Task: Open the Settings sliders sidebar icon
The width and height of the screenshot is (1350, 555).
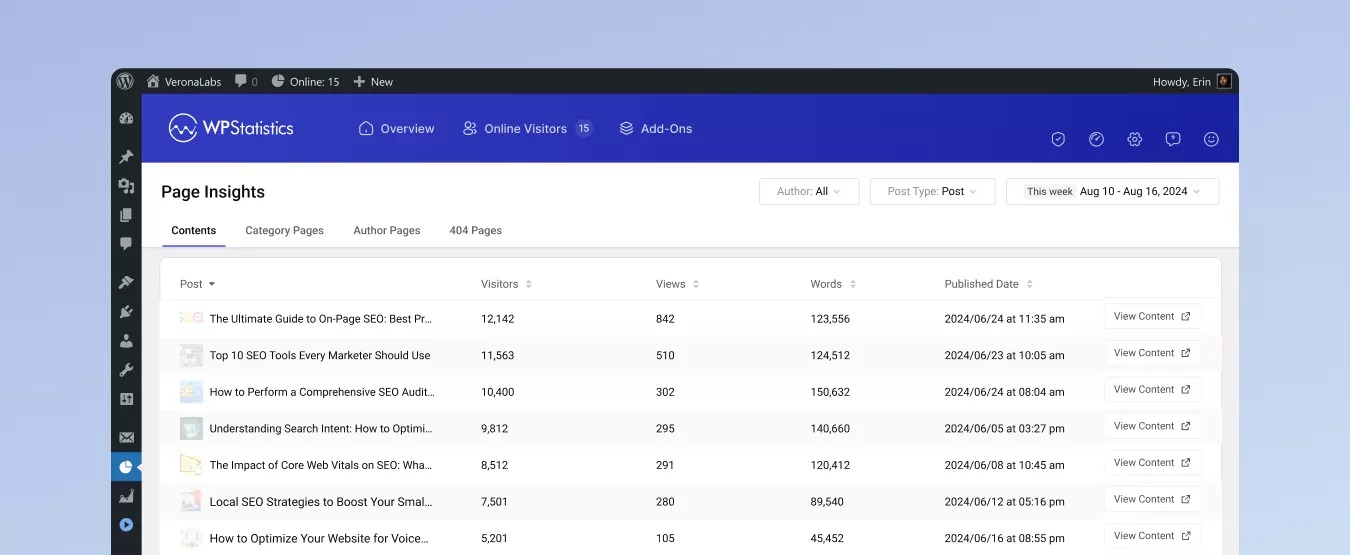Action: click(126, 399)
